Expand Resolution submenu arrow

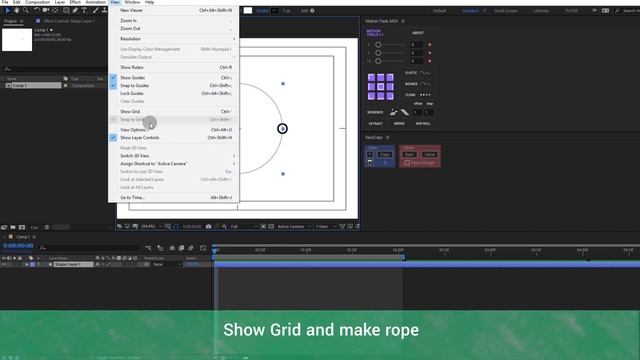(x=234, y=39)
